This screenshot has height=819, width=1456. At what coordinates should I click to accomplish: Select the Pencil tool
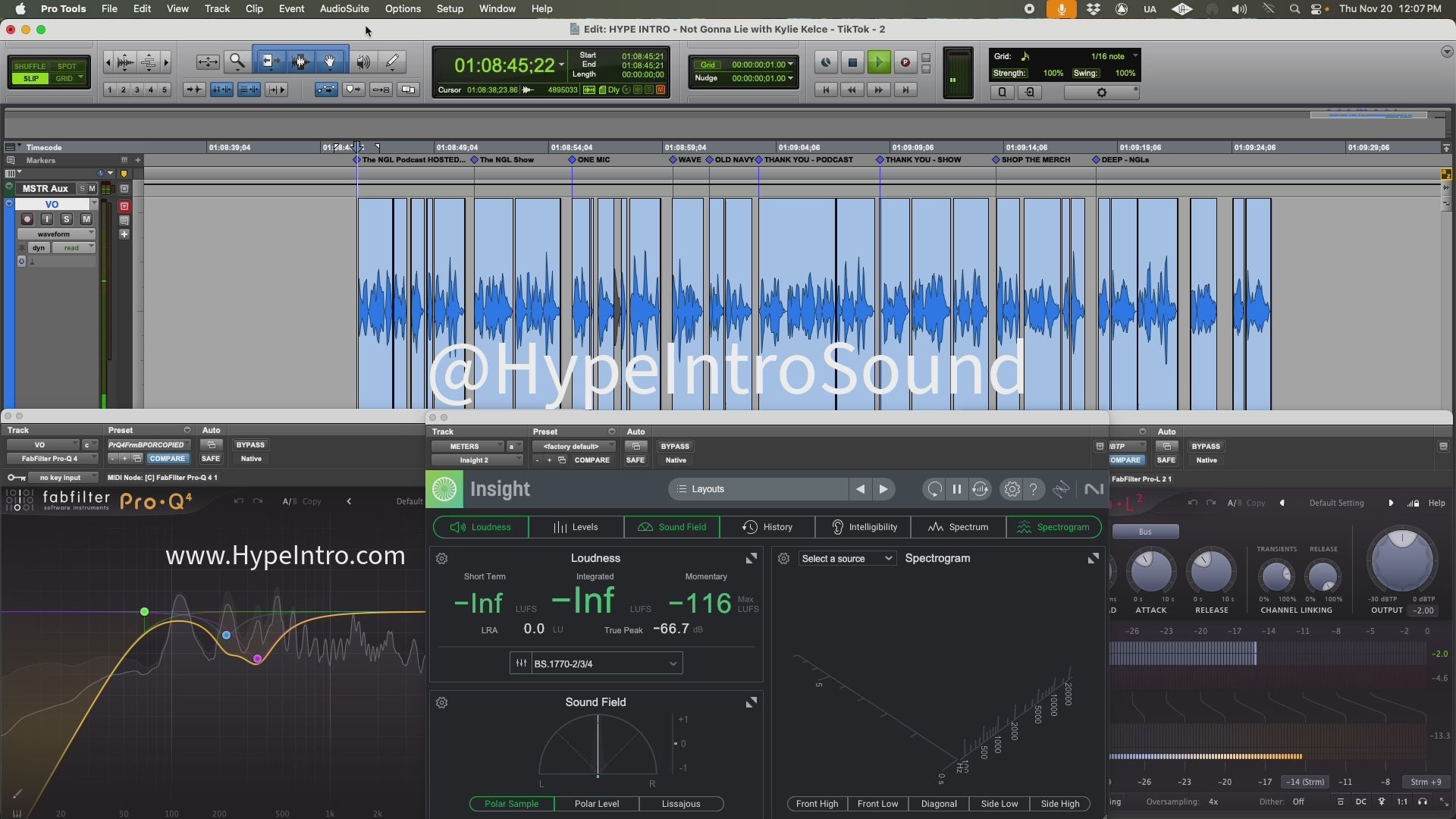tap(392, 61)
